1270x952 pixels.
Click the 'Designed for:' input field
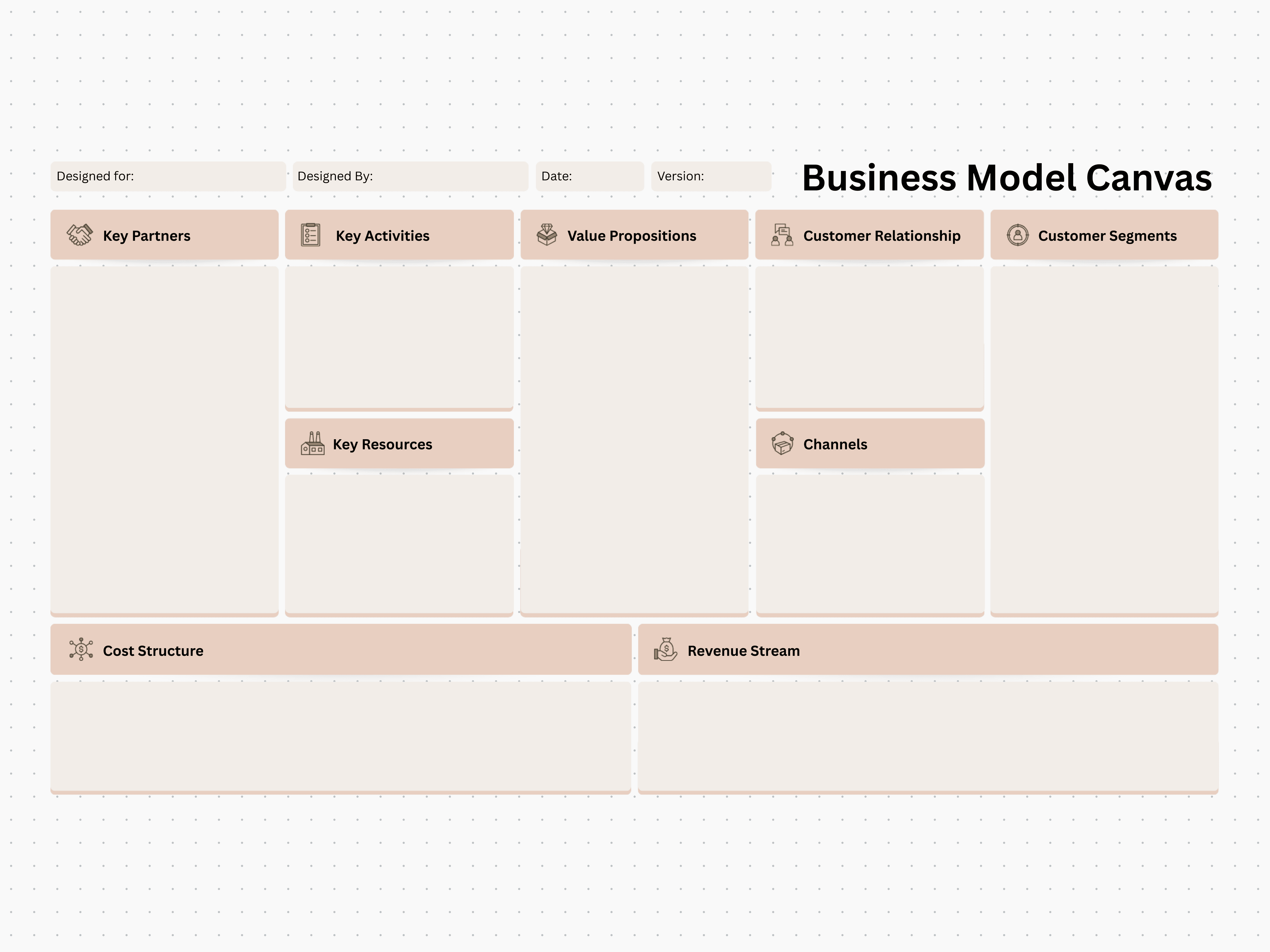pyautogui.click(x=168, y=176)
